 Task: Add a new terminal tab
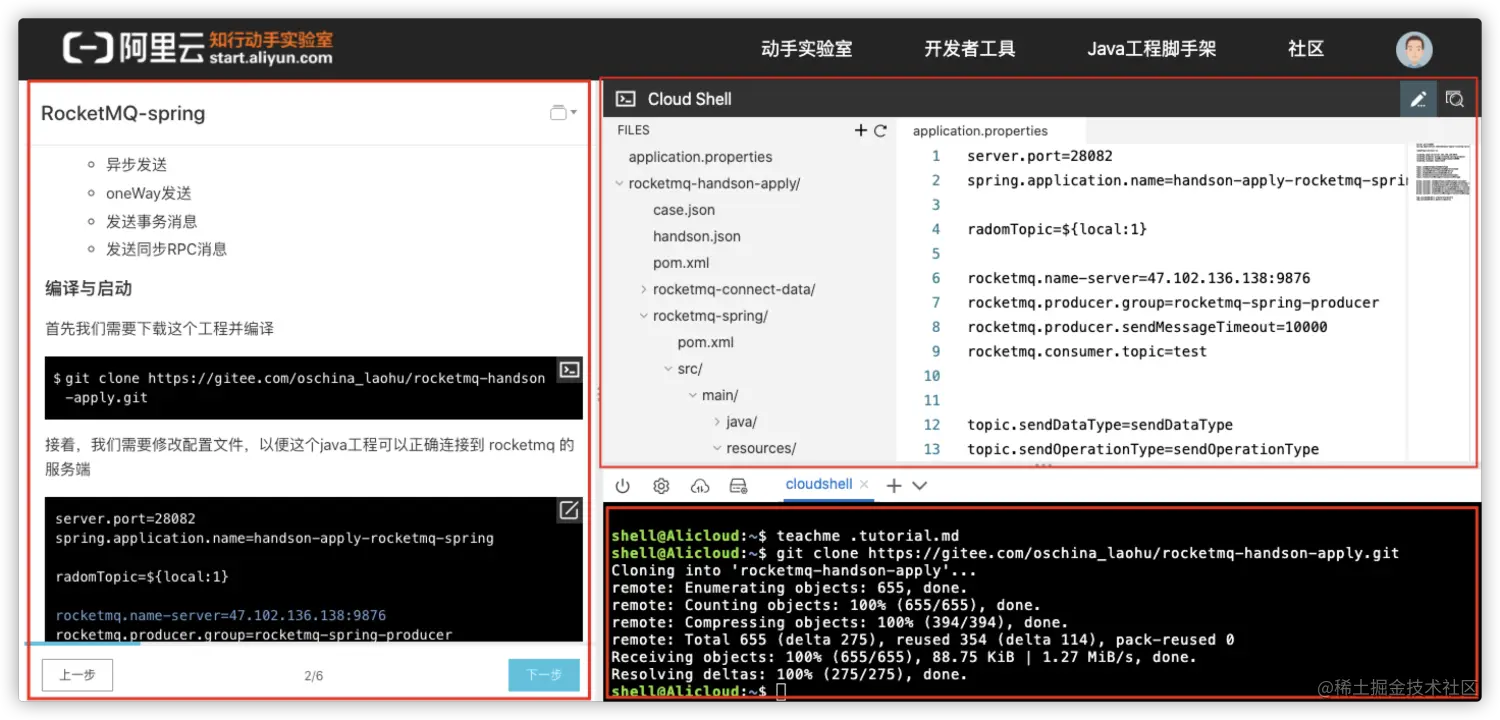pos(894,485)
